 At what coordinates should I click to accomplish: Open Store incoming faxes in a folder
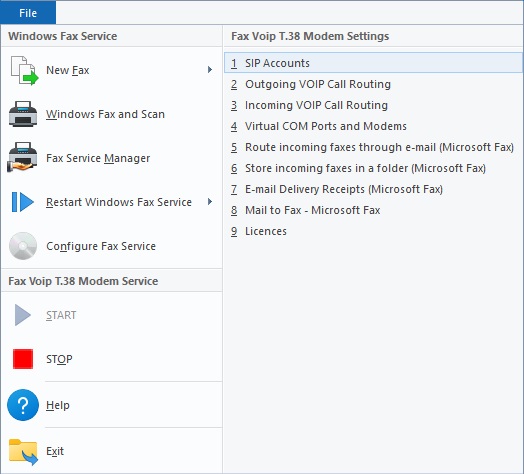[373, 168]
